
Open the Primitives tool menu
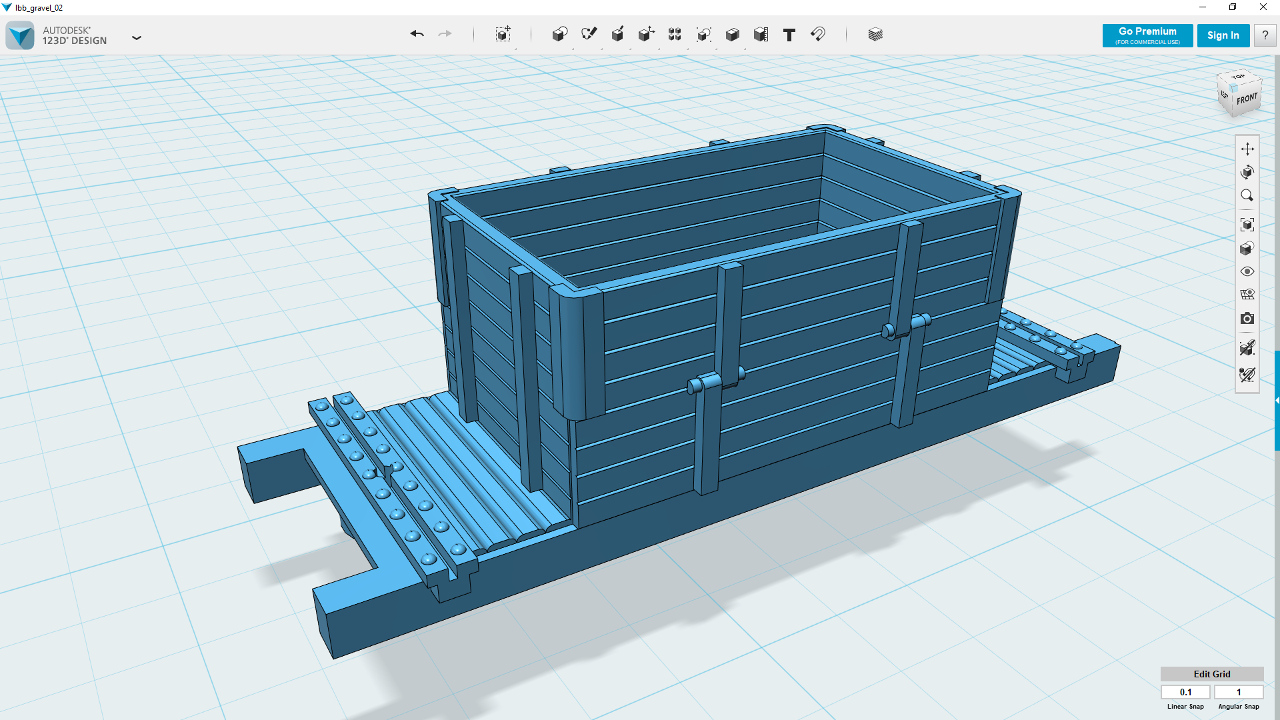coord(560,34)
